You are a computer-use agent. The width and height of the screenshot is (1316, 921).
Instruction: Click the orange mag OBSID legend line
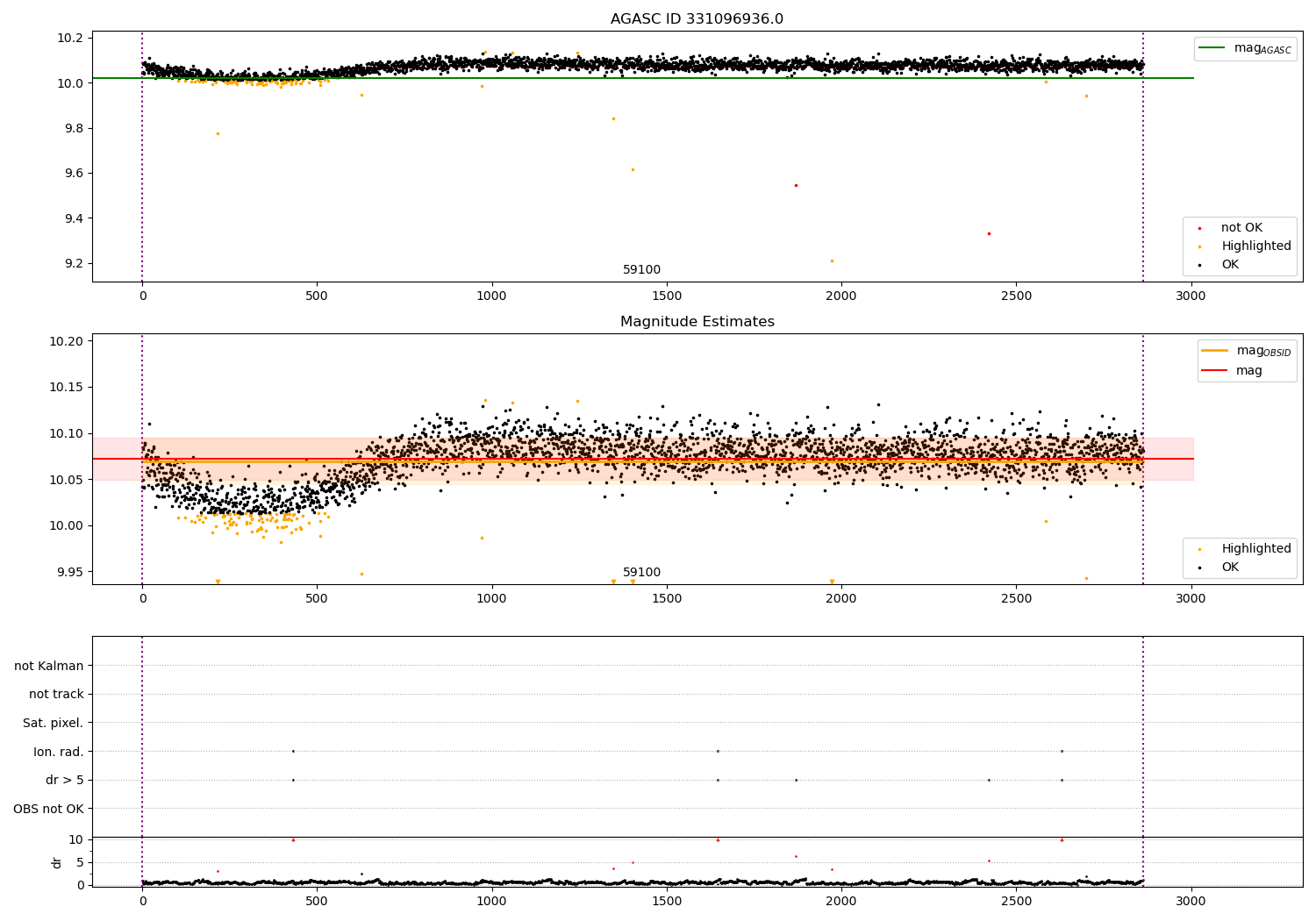(1215, 351)
